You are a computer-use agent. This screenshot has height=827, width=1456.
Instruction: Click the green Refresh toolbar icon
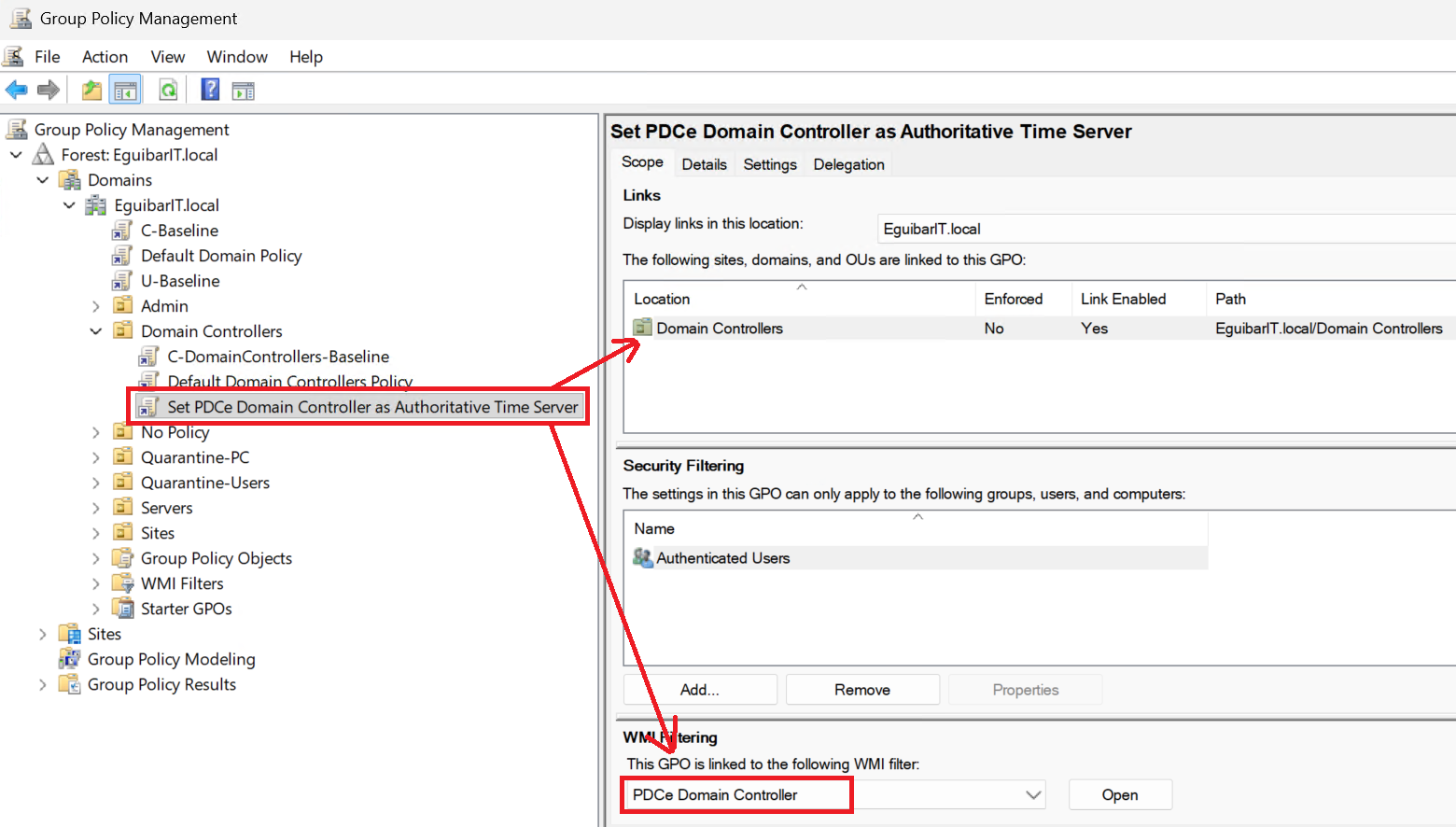click(x=168, y=91)
